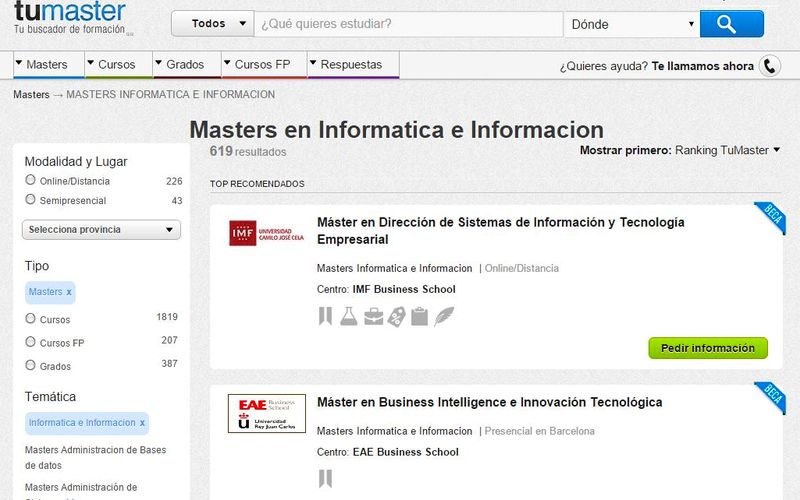Viewport: 800px width, 500px height.
Task: Click Pedir información green button
Action: coord(708,348)
